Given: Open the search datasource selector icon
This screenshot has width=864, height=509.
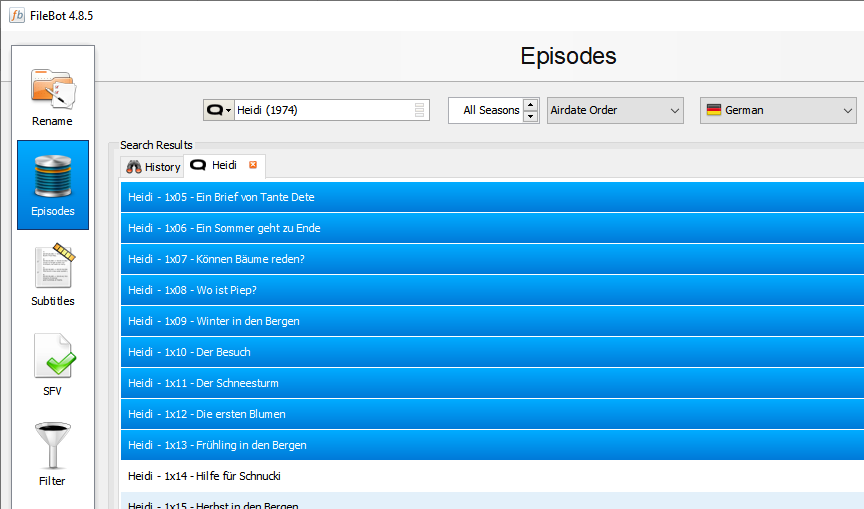Looking at the screenshot, I should (218, 110).
